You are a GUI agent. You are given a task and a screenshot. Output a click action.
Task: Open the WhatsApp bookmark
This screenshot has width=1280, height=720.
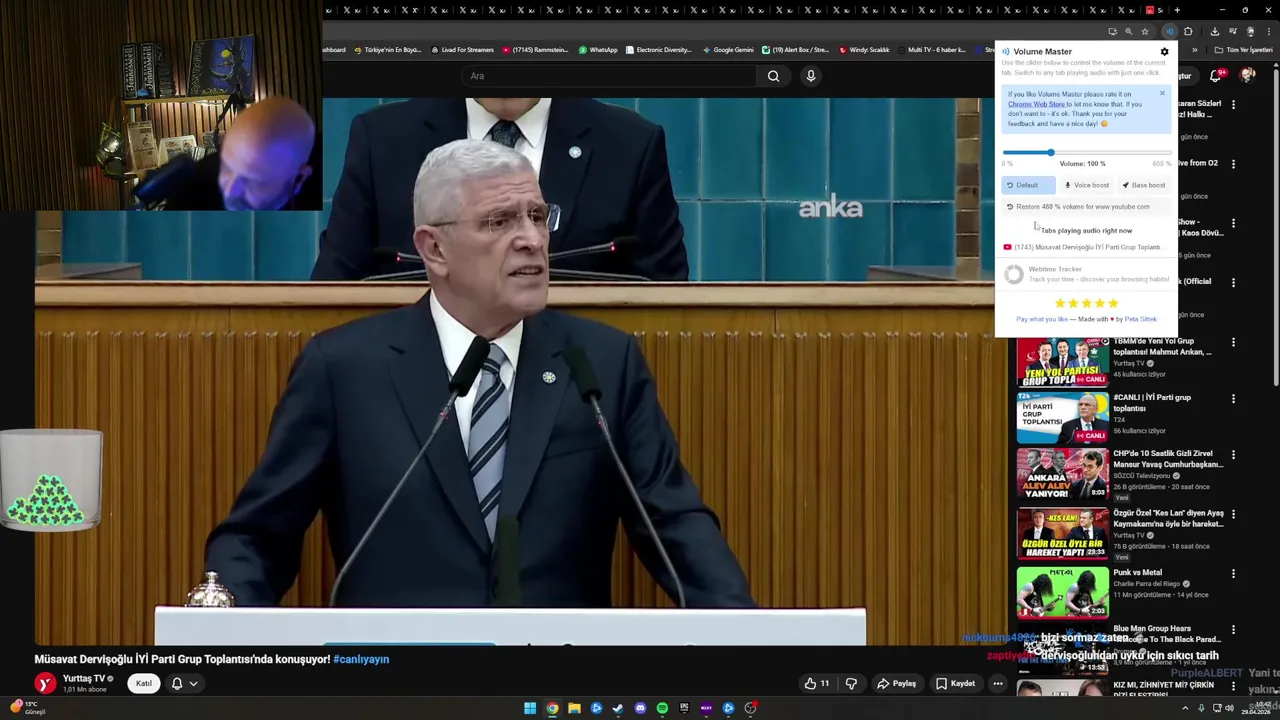click(598, 50)
